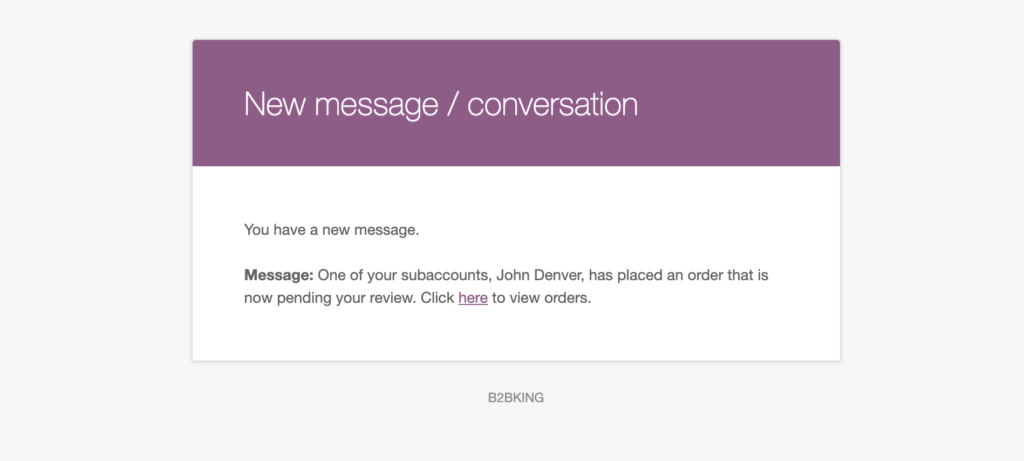Open the "here" link to view orders
The width and height of the screenshot is (1024, 461).
tap(473, 298)
